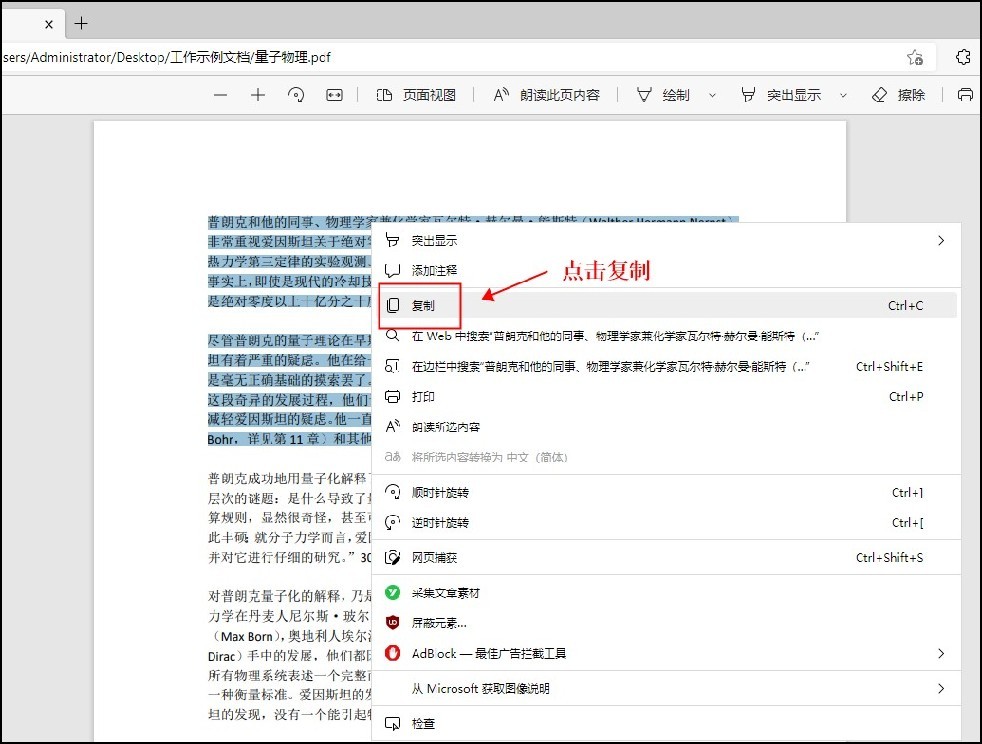Select the fit-to-width icon
Screen dimensions: 982x744
click(333, 95)
